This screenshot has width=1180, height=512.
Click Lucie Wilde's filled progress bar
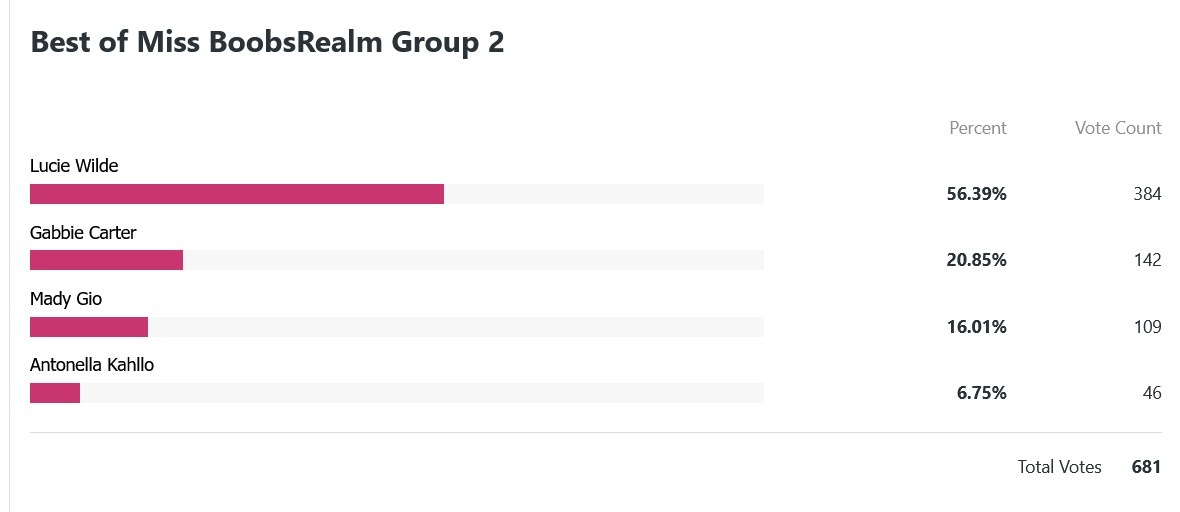point(237,194)
